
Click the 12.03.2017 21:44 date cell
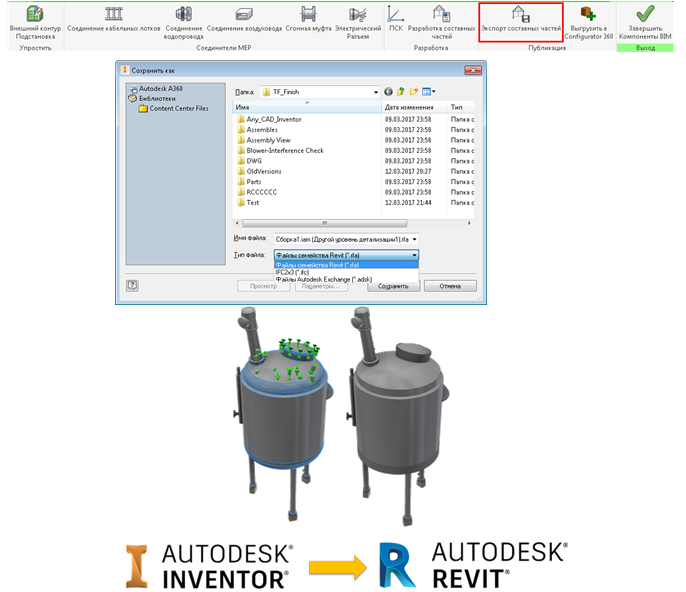408,203
